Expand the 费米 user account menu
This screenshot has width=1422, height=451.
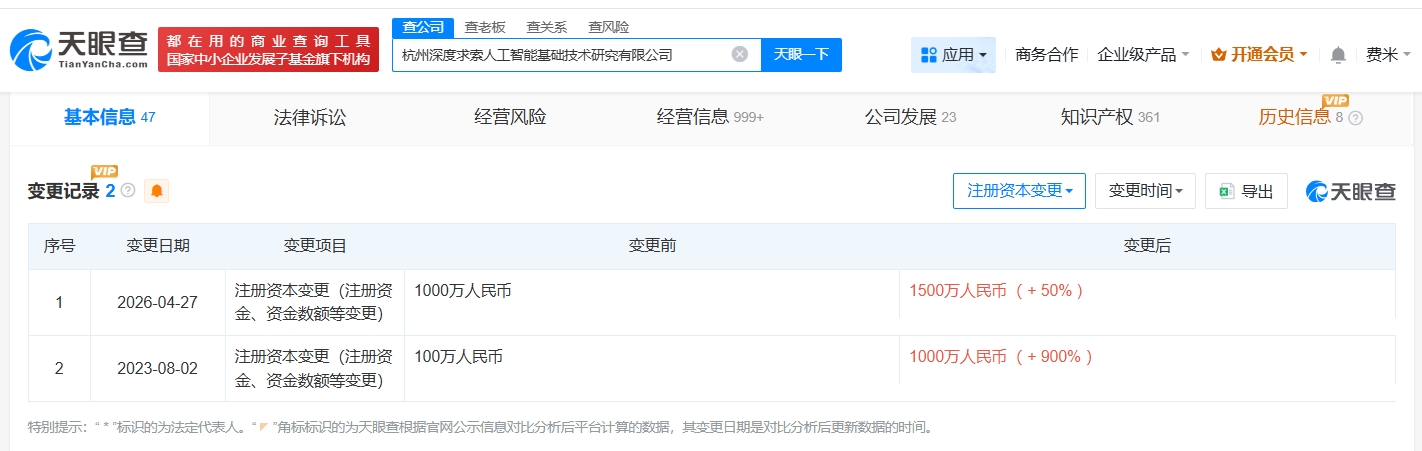pos(1388,55)
